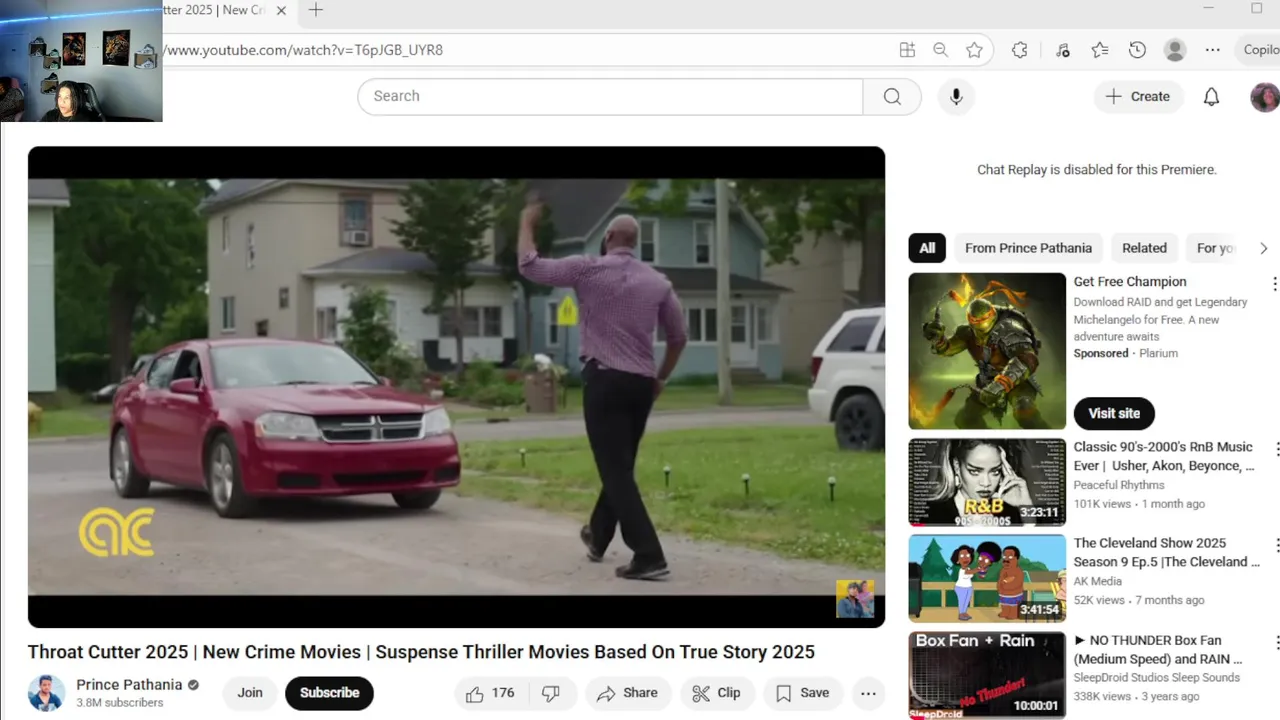Image resolution: width=1280 pixels, height=720 pixels.
Task: Open browser settings and more menu
Action: pyautogui.click(x=1212, y=50)
